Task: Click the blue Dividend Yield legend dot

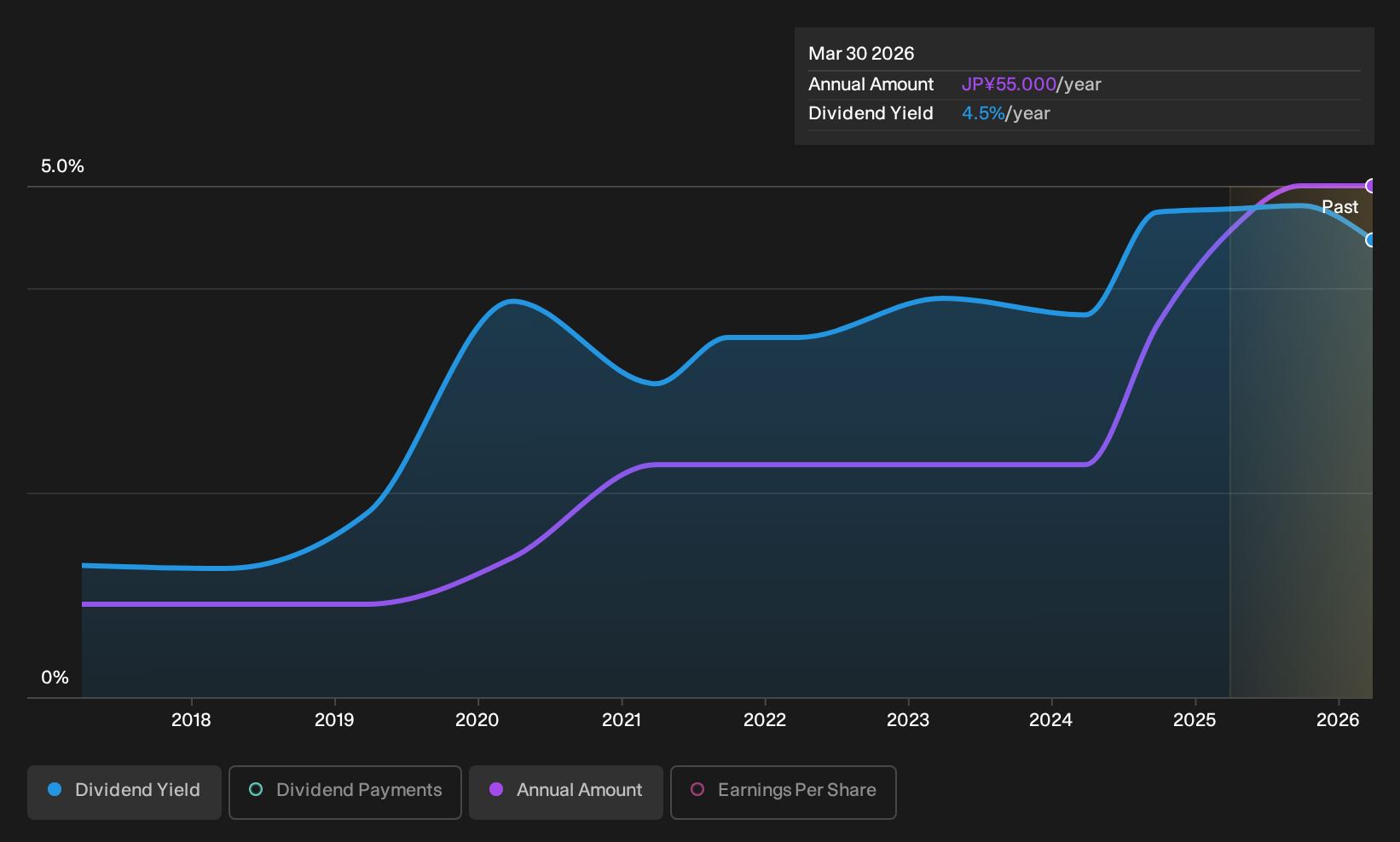Action: [55, 790]
